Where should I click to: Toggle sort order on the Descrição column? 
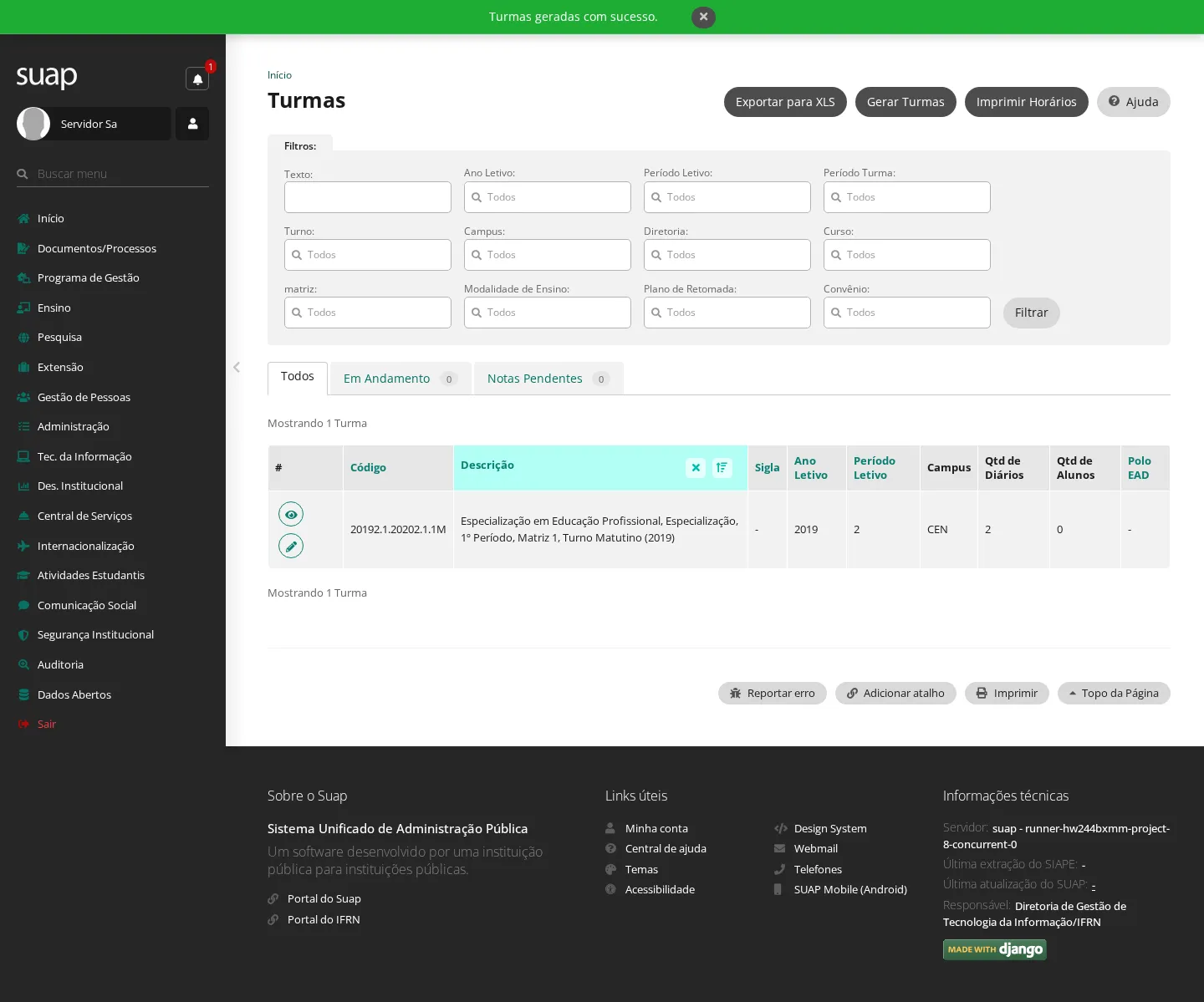(722, 468)
